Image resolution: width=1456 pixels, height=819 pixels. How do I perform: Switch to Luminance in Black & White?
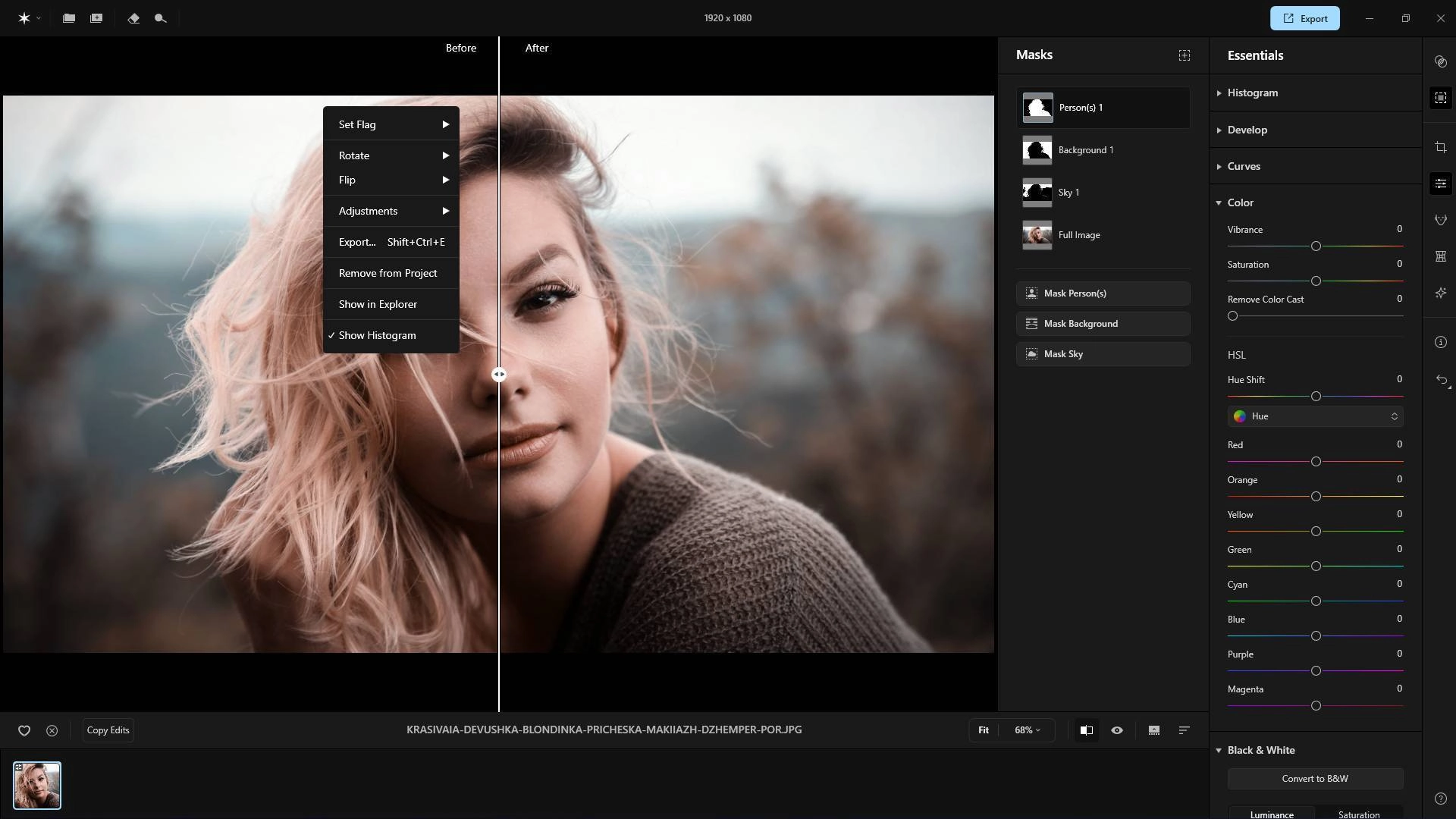(1272, 814)
